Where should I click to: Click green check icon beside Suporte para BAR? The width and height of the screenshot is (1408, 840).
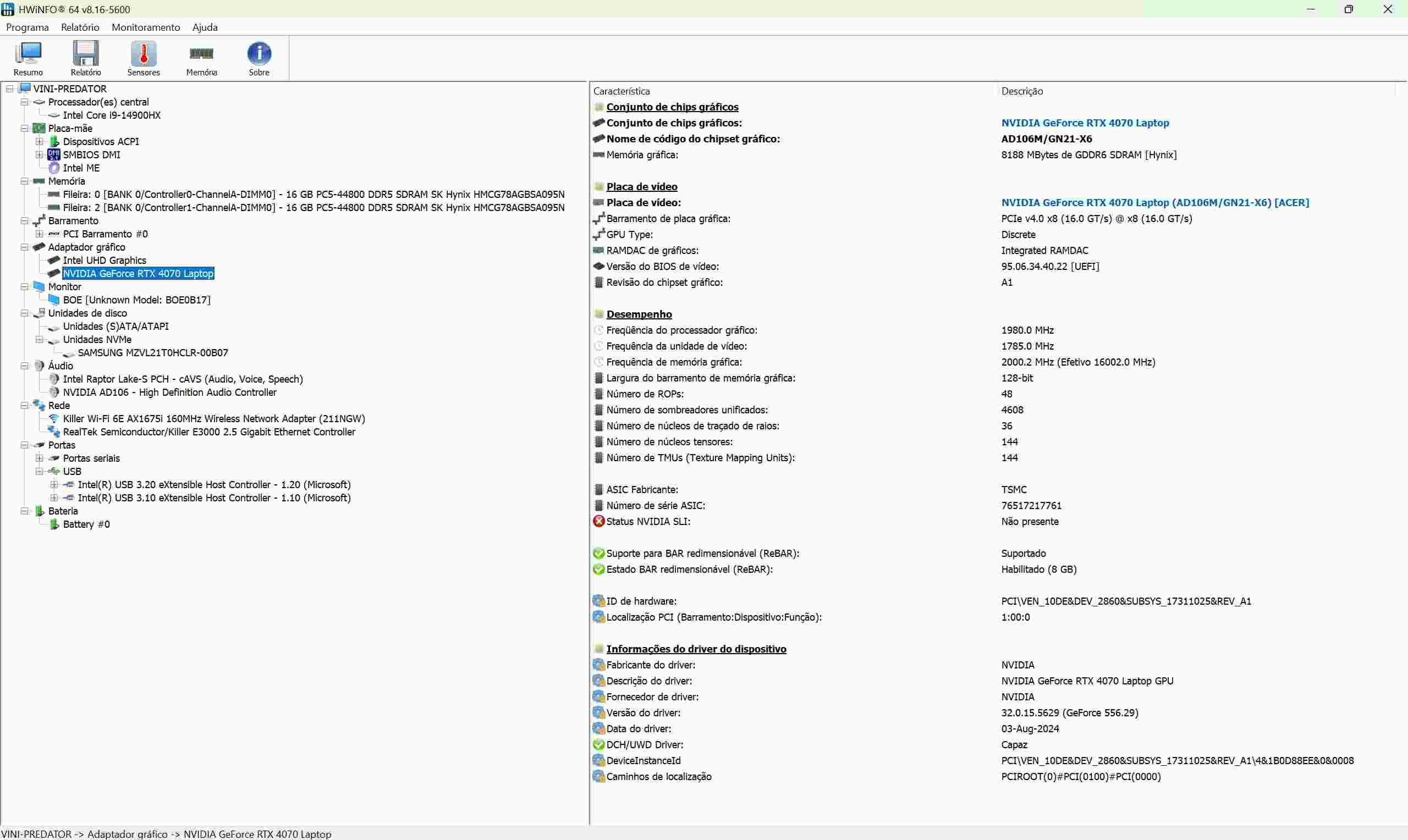(x=598, y=553)
